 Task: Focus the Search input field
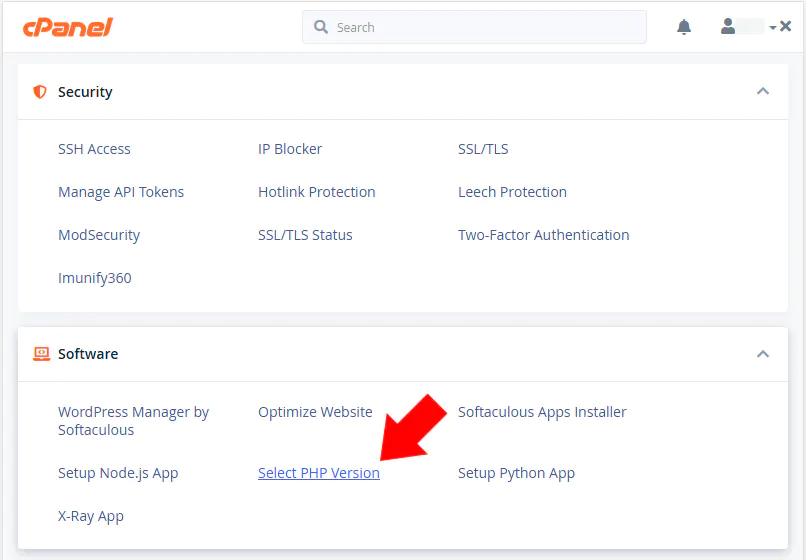point(474,27)
